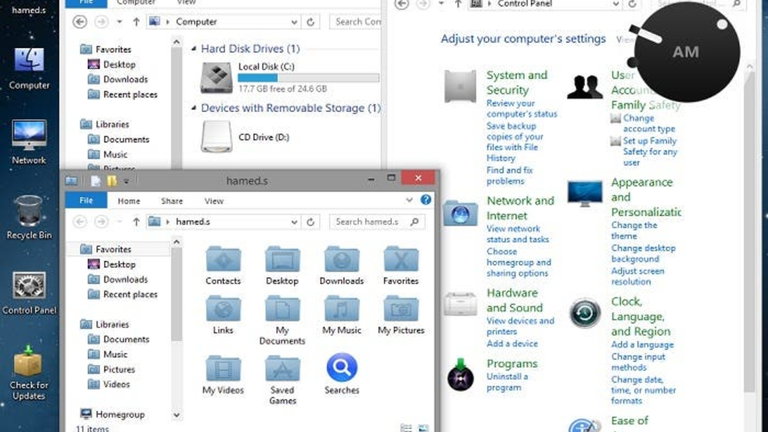
Task: Click the Local Disk C: capacity bar
Action: pos(308,78)
